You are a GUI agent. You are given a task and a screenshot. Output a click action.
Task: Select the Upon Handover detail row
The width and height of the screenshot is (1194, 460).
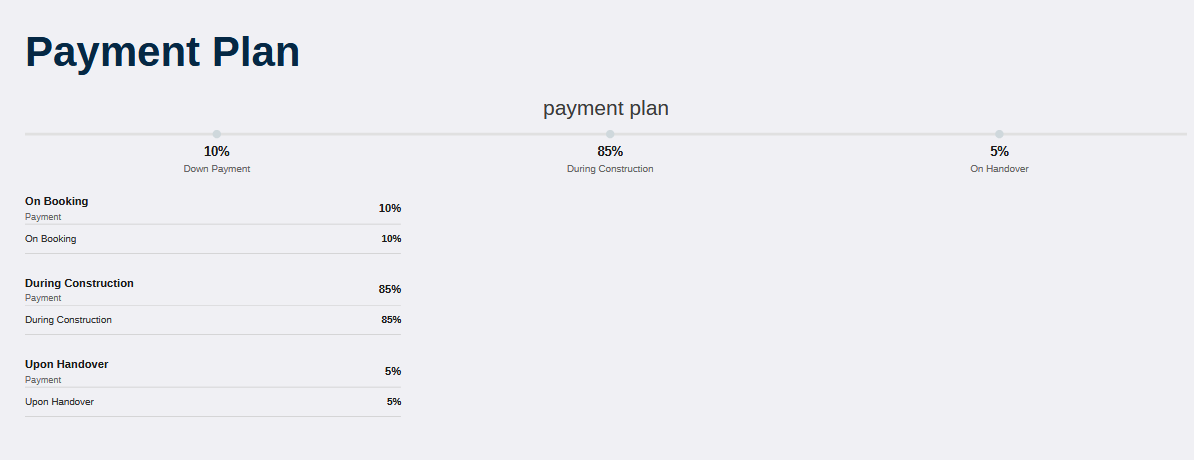tap(213, 401)
